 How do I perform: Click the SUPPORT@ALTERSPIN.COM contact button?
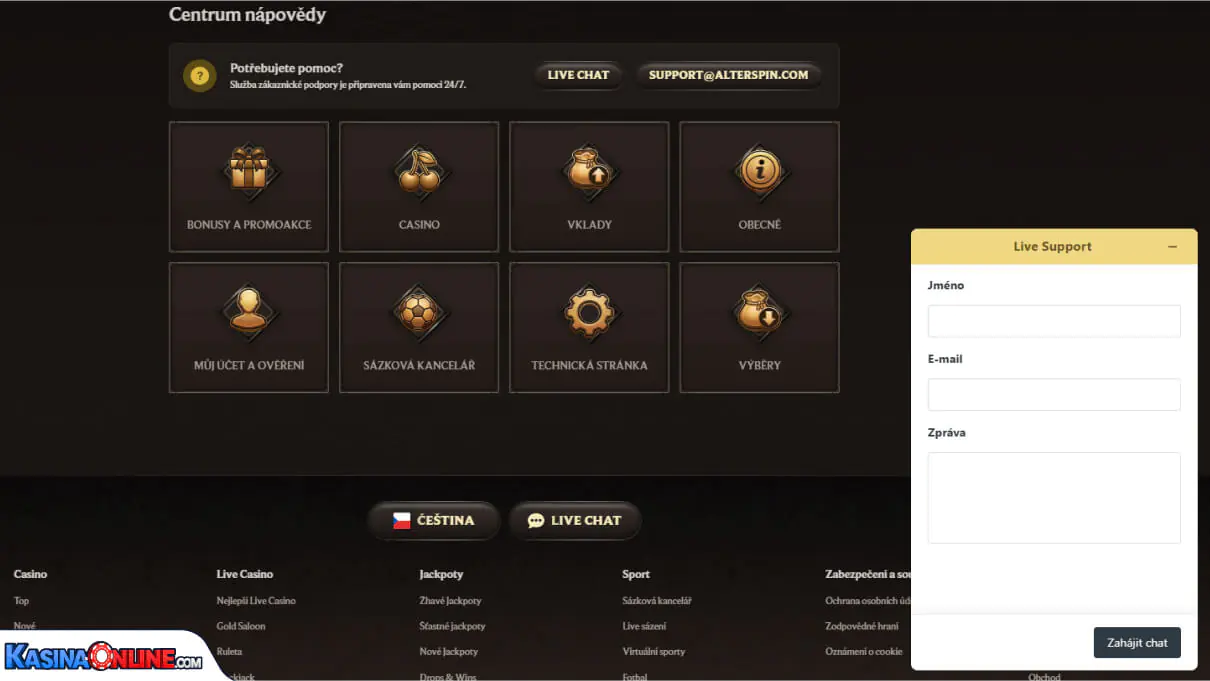[x=728, y=74]
